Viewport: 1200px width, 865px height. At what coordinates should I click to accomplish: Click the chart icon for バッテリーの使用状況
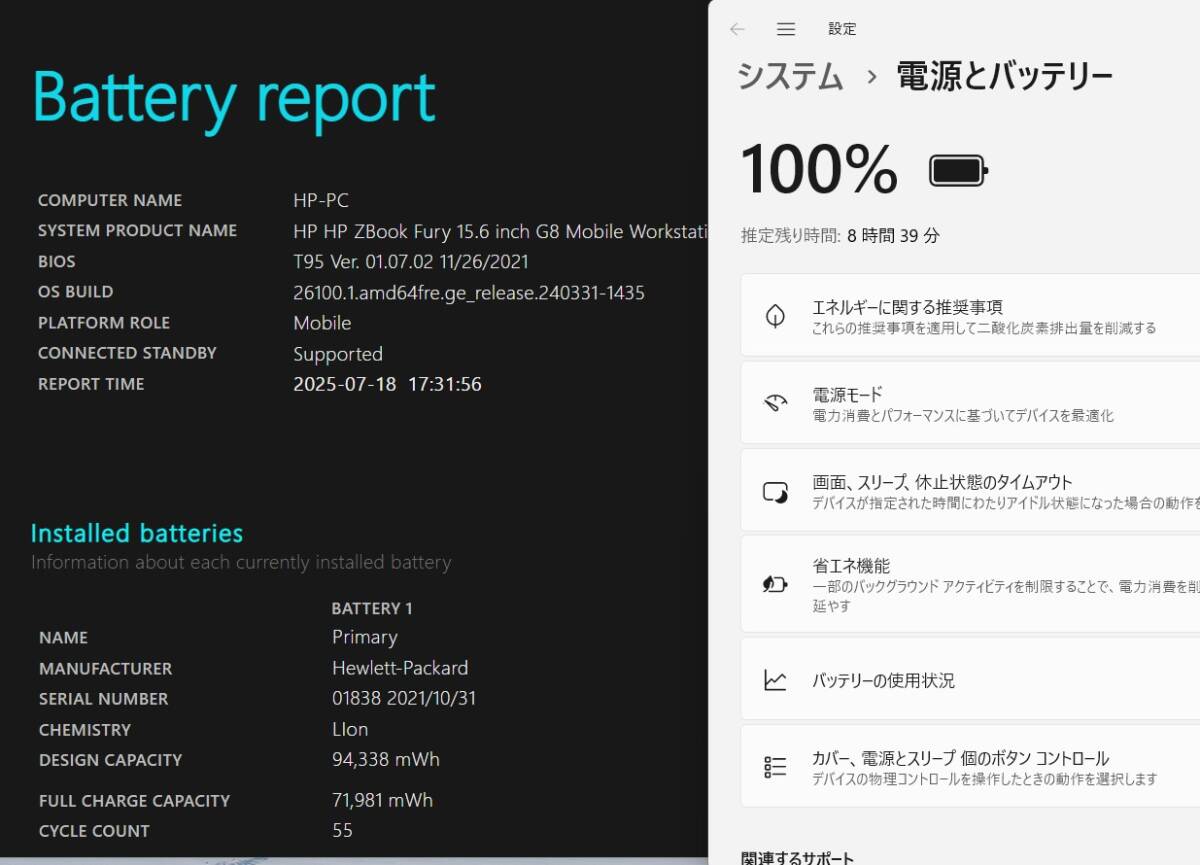tap(775, 680)
